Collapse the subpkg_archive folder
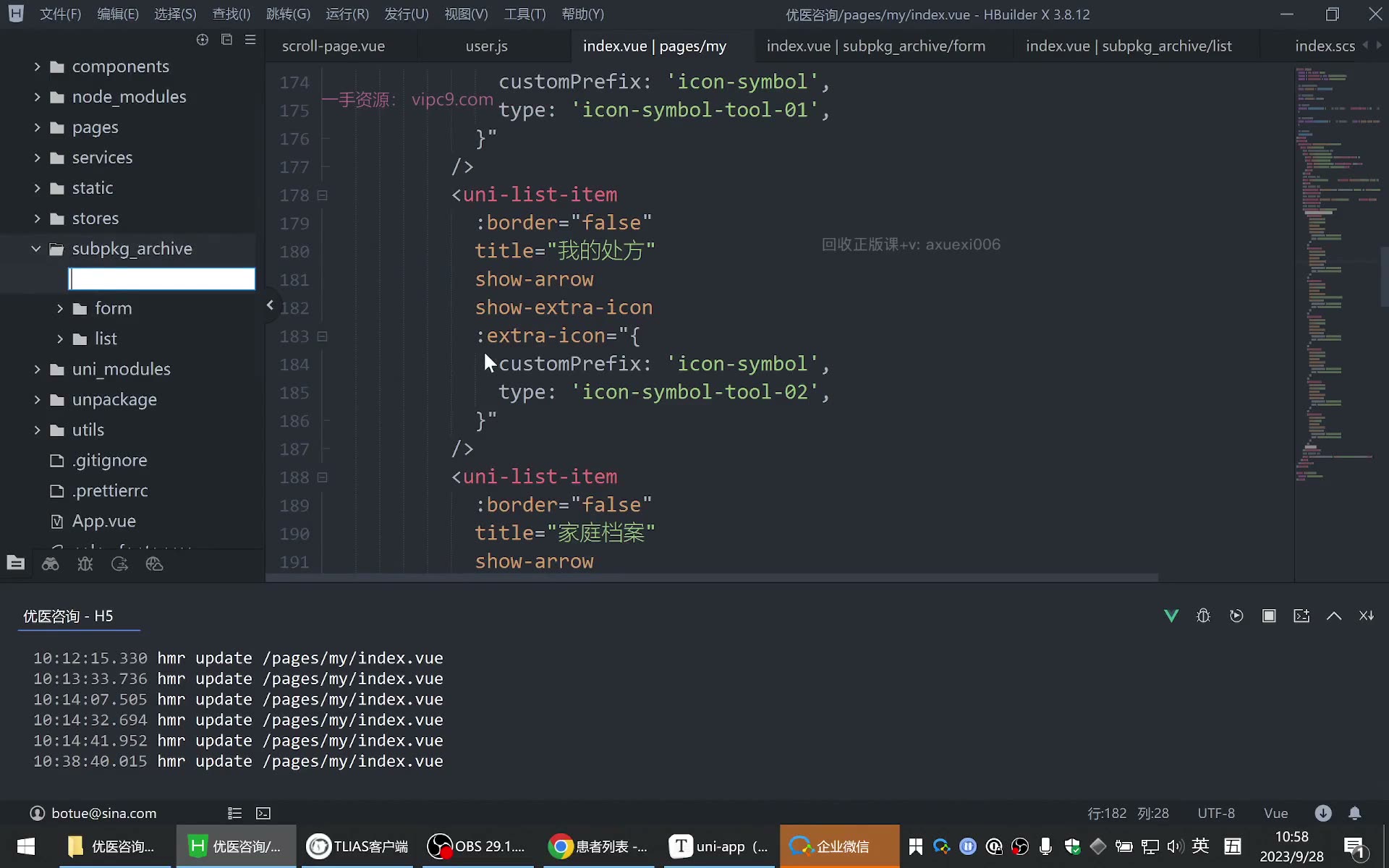1389x868 pixels. [36, 249]
